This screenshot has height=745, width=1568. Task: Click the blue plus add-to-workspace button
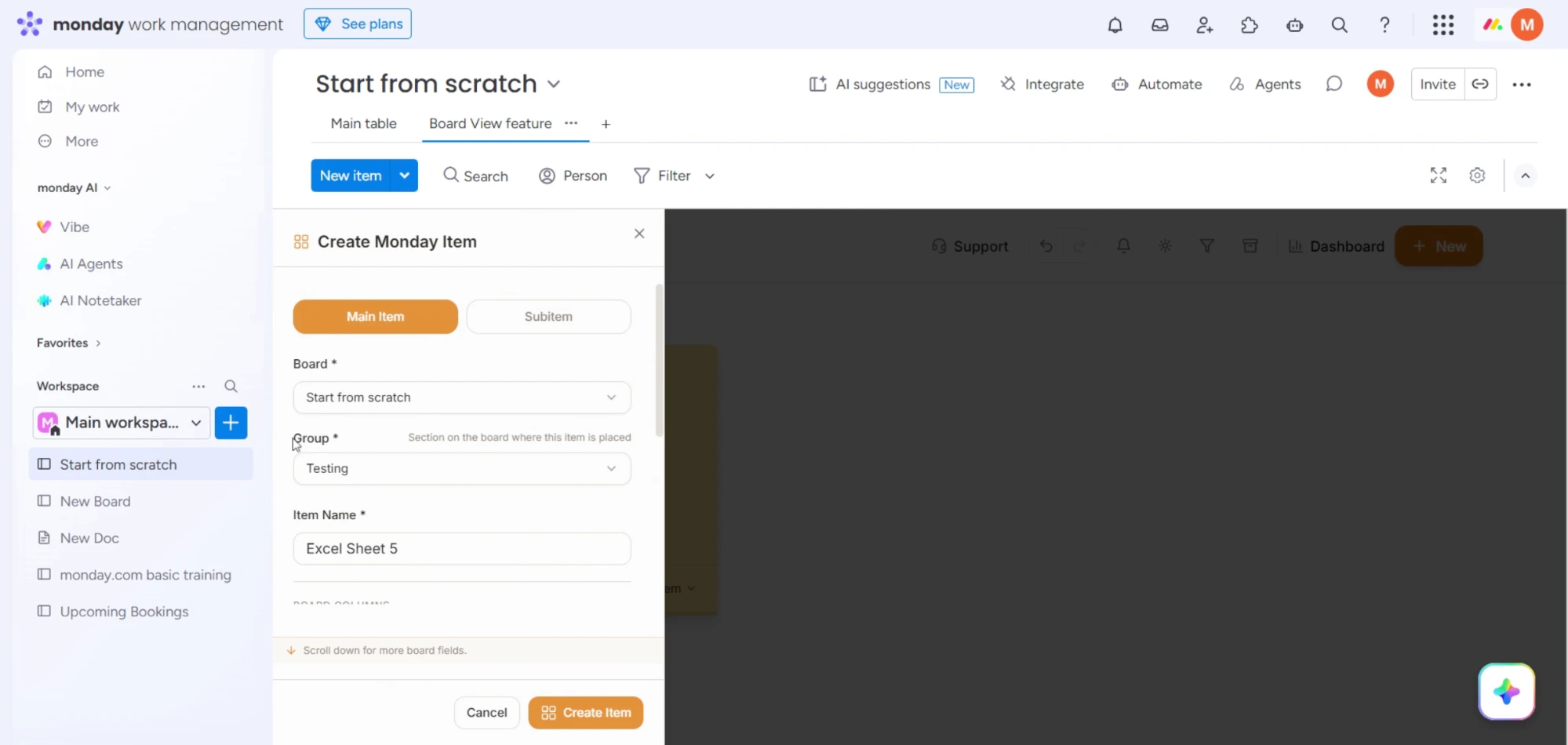[x=231, y=423]
